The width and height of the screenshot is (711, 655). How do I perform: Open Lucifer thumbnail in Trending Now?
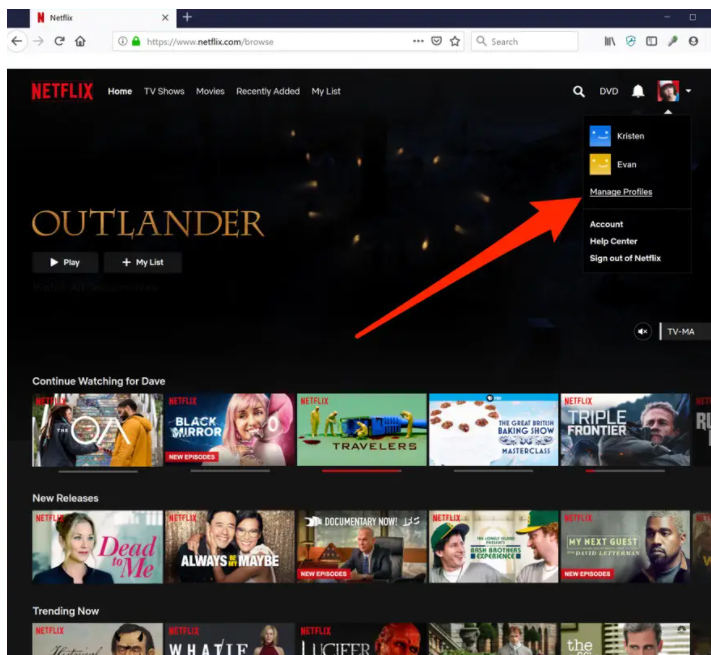pos(361,639)
